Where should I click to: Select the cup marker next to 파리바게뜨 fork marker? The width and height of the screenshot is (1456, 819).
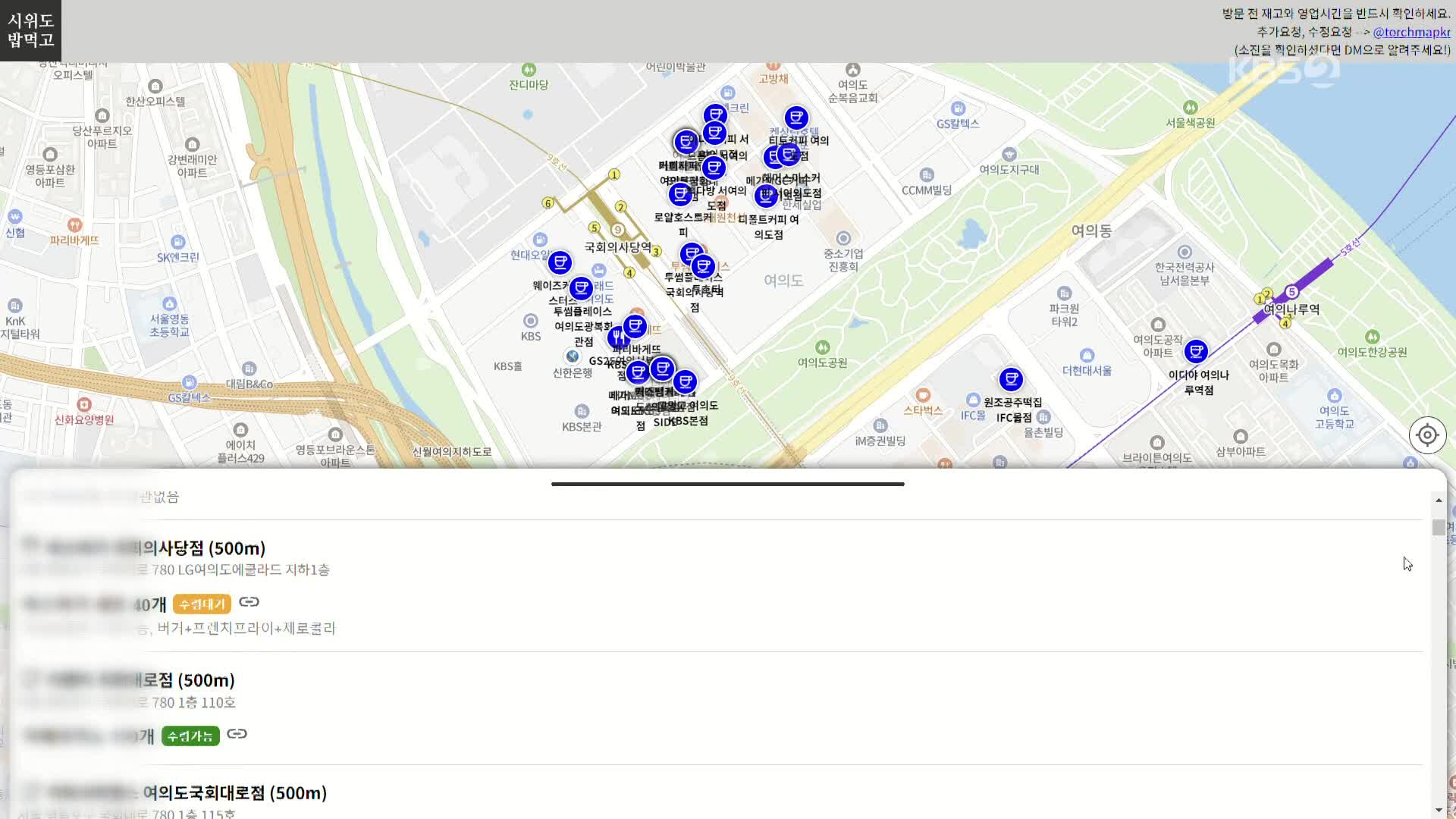coord(635,326)
